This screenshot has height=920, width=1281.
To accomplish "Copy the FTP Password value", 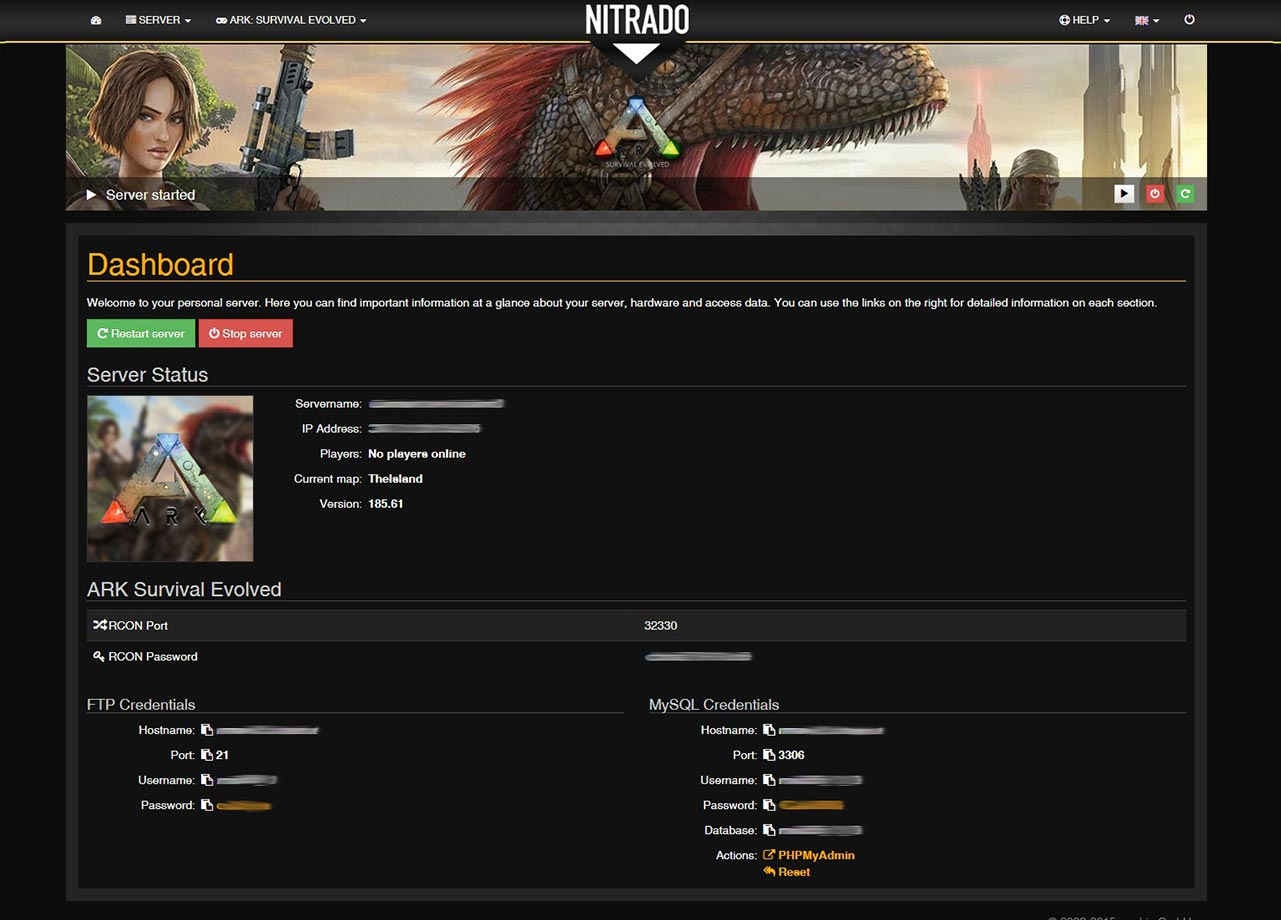I will point(207,806).
